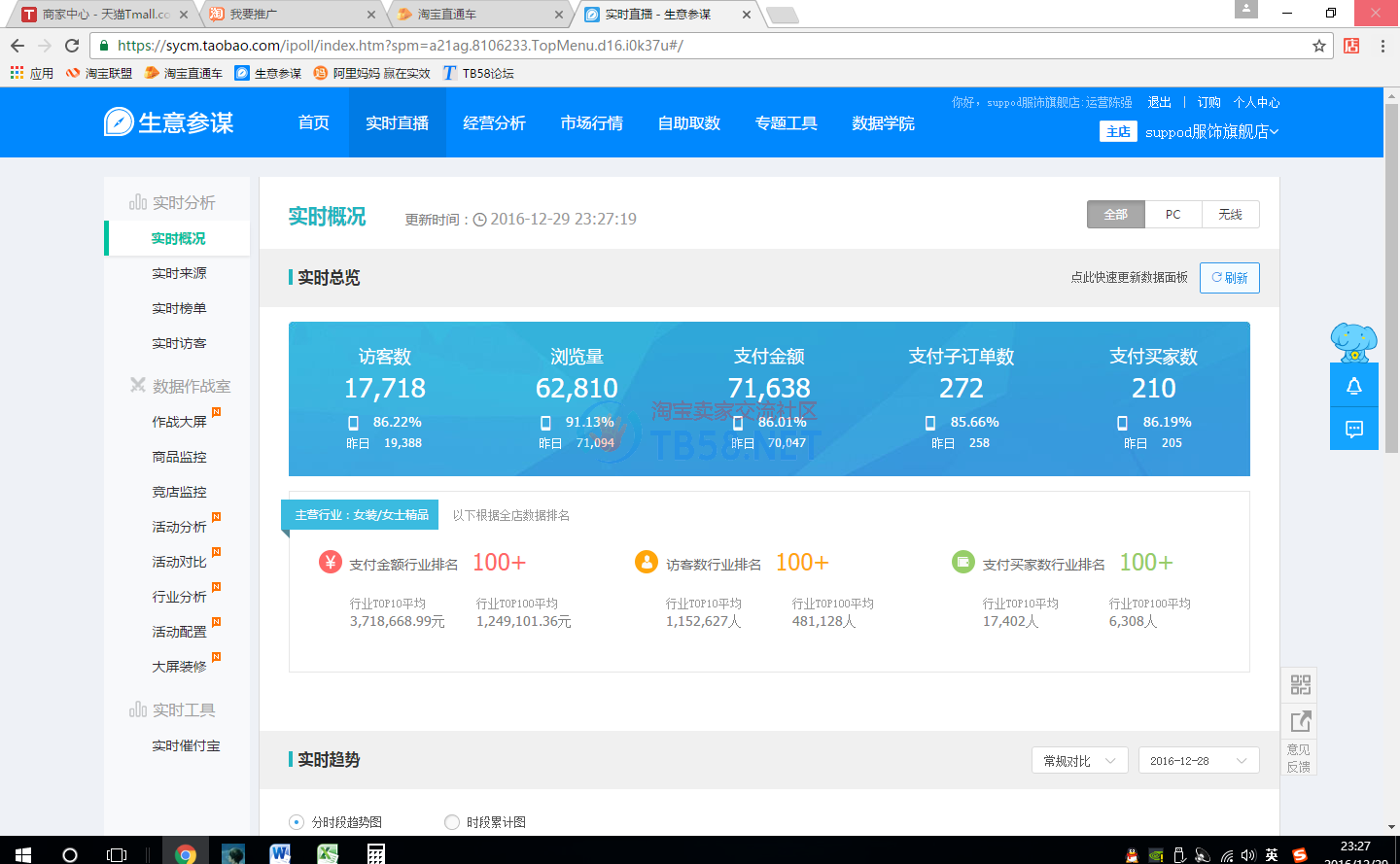
Task: Select the 时段累计图 radio button
Action: 451,822
